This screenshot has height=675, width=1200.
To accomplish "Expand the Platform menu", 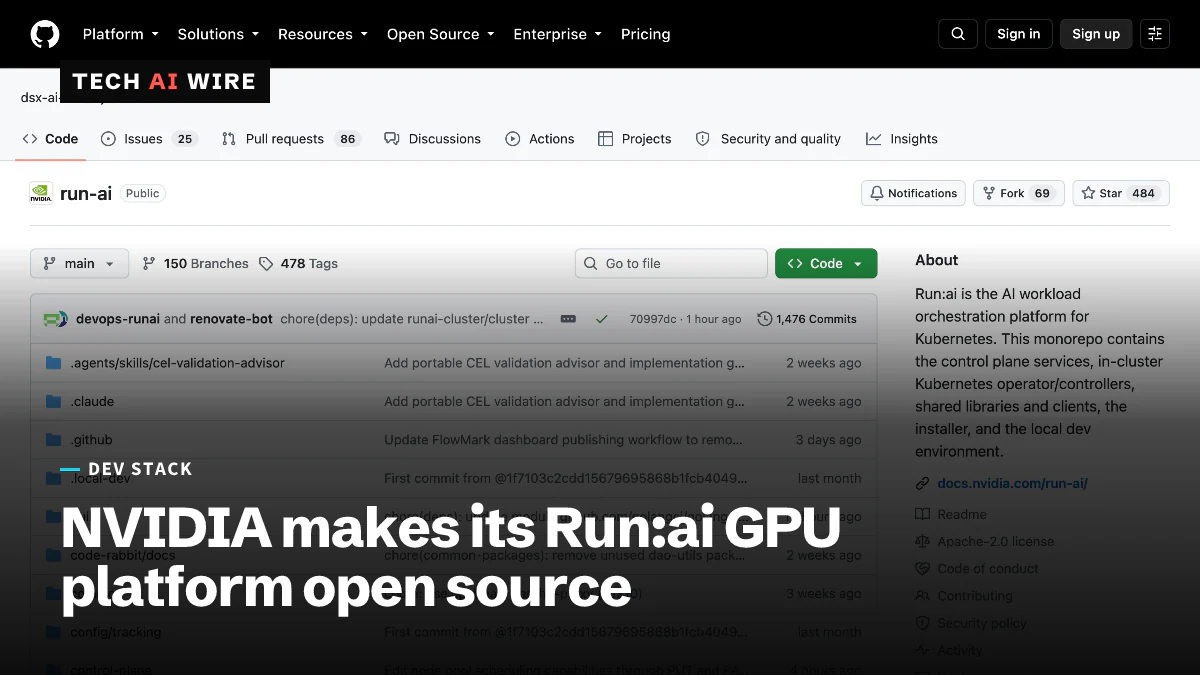I will point(120,34).
